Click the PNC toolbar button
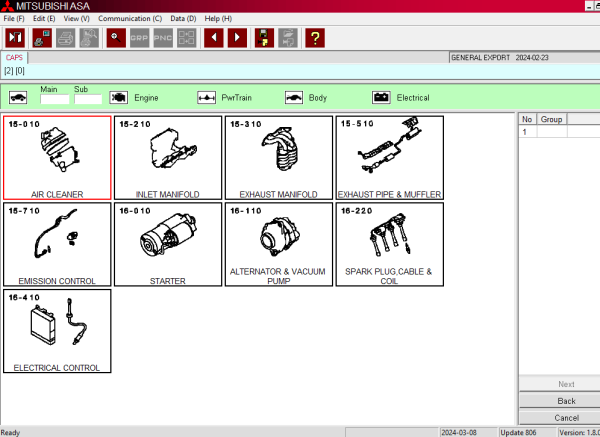The height and width of the screenshot is (437, 600). click(163, 38)
